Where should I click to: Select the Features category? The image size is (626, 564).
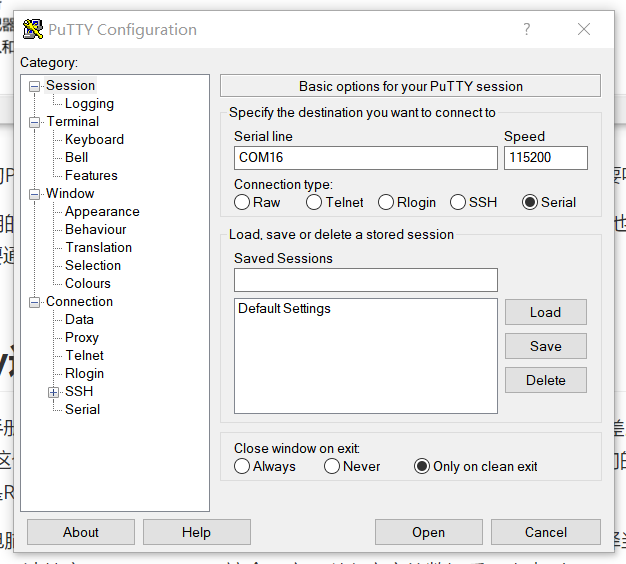click(x=91, y=175)
